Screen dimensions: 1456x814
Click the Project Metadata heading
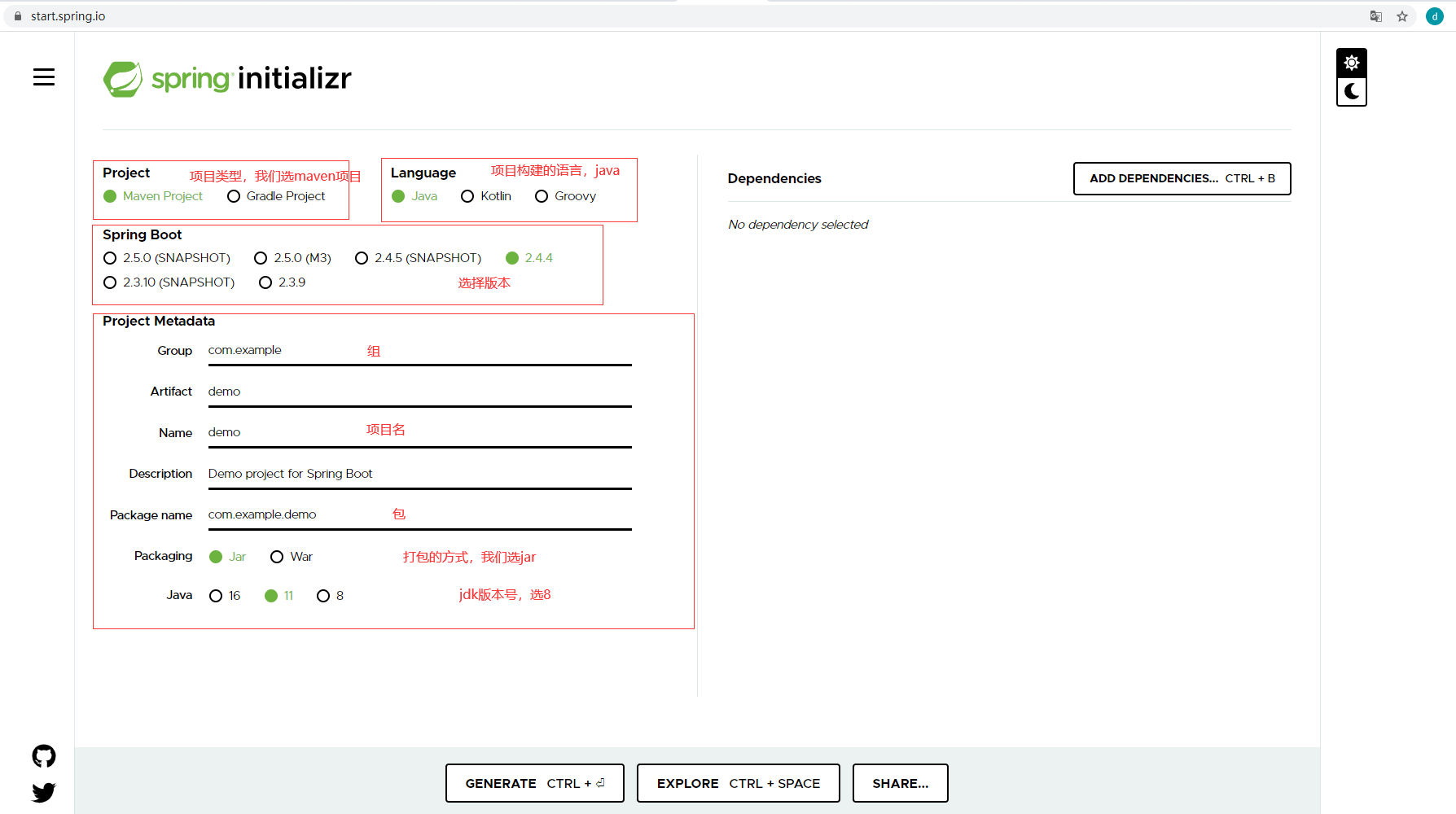159,322
